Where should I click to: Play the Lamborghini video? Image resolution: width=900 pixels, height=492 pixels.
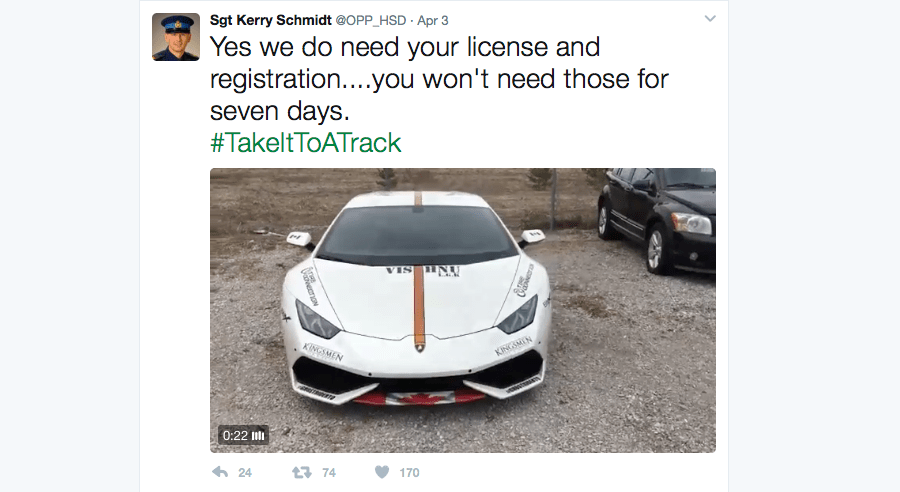pyautogui.click(x=463, y=310)
